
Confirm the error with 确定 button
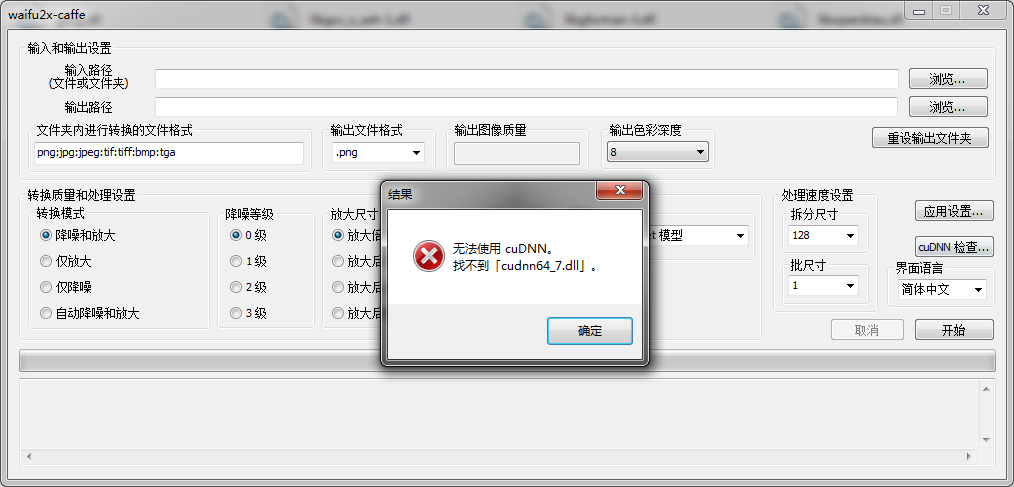pos(590,330)
